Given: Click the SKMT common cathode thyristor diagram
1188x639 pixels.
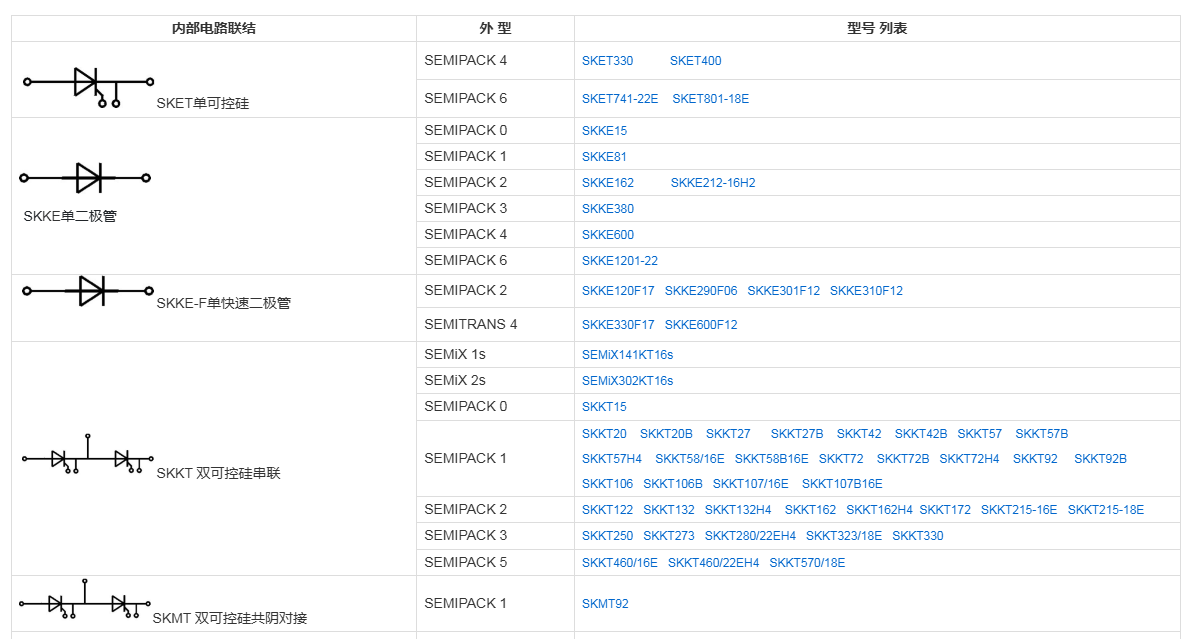Looking at the screenshot, I should coord(85,600).
